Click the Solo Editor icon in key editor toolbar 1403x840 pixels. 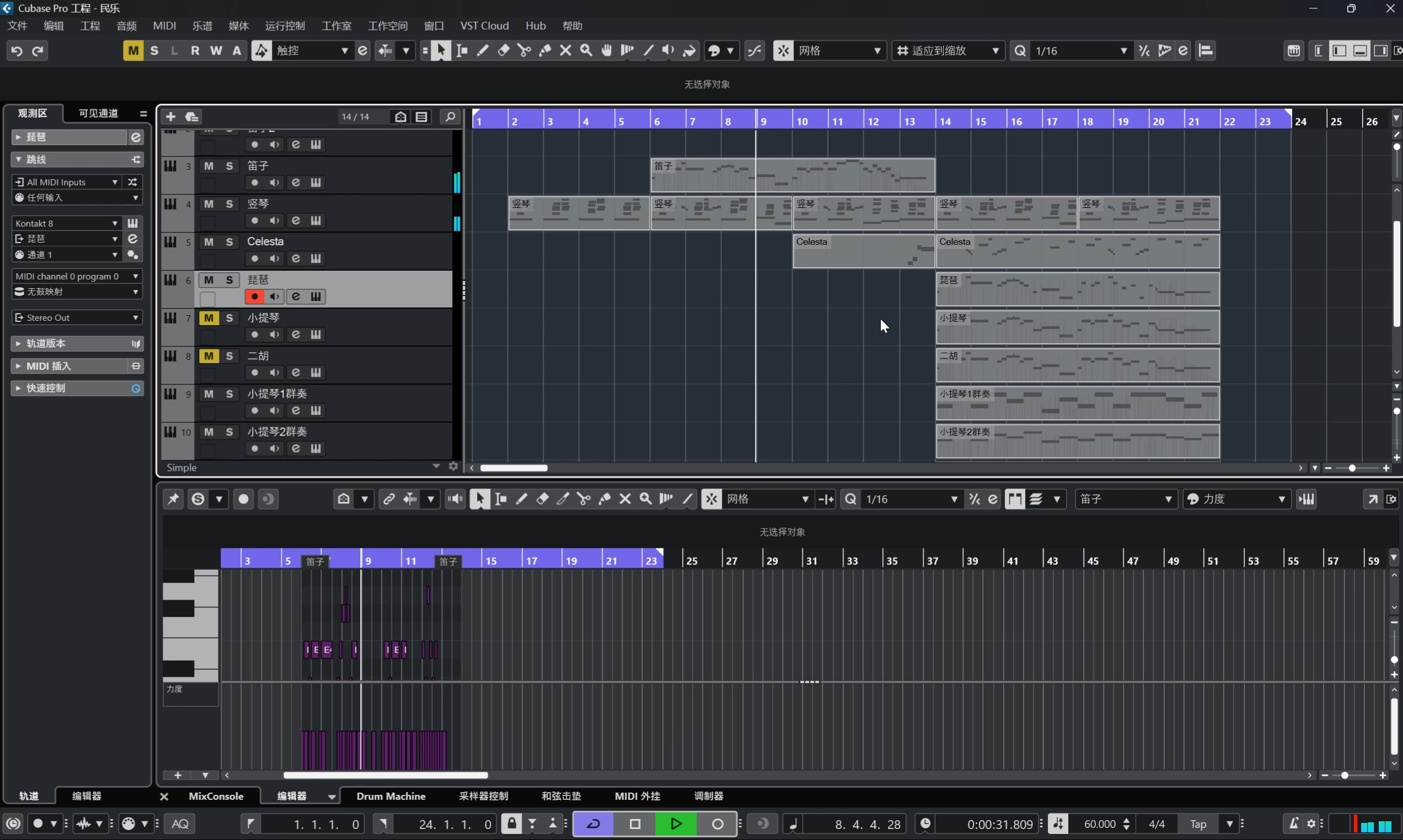pyautogui.click(x=197, y=499)
